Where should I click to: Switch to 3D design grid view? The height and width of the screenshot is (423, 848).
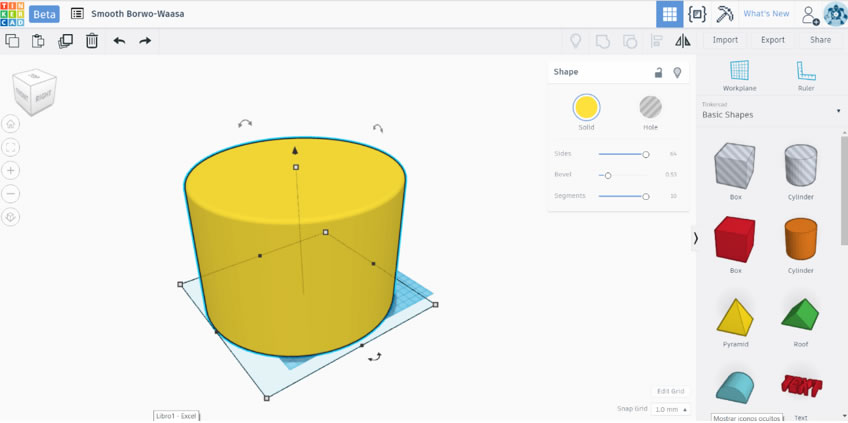[670, 14]
